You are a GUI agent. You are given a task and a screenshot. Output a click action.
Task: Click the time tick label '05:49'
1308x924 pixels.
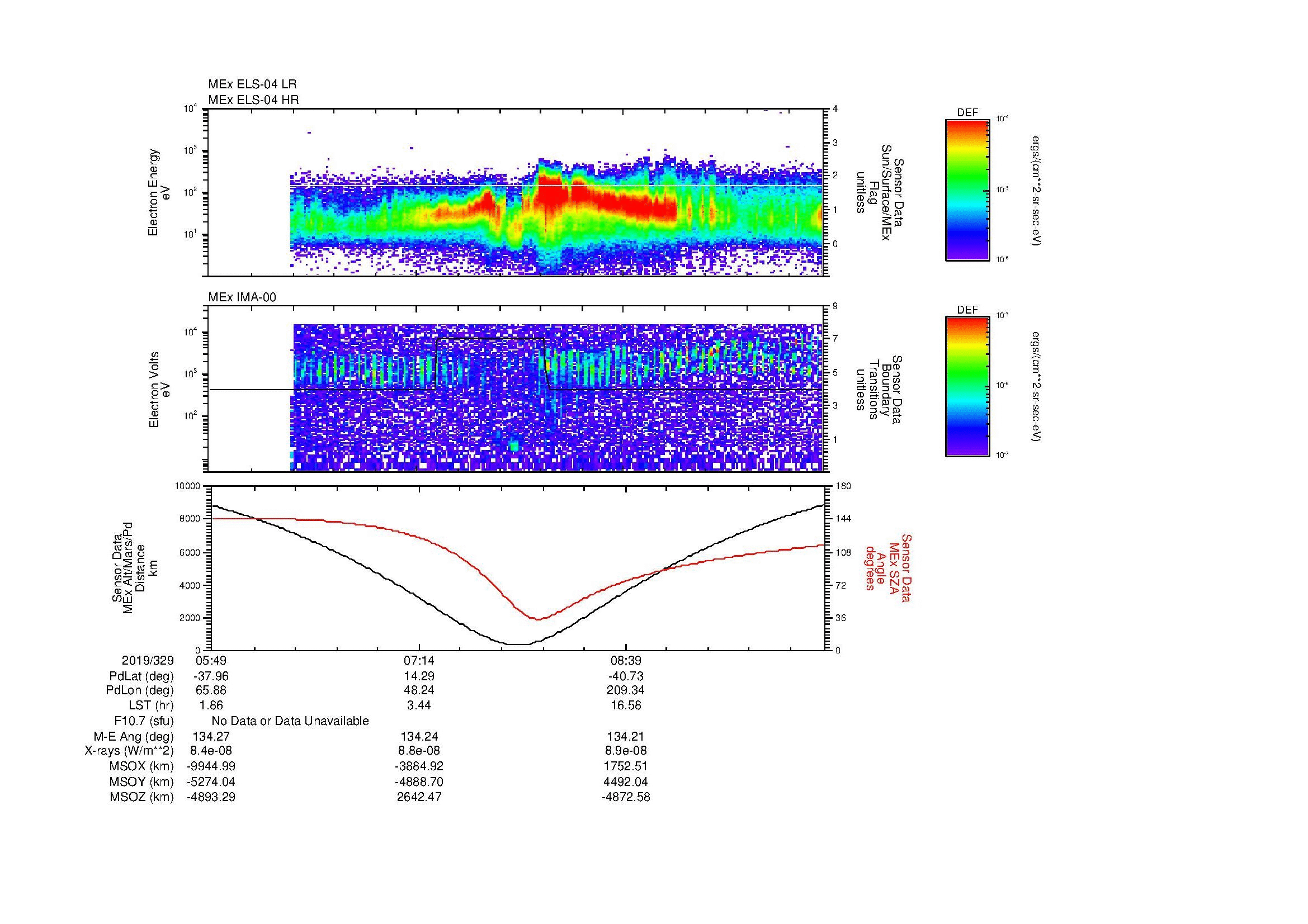point(211,660)
